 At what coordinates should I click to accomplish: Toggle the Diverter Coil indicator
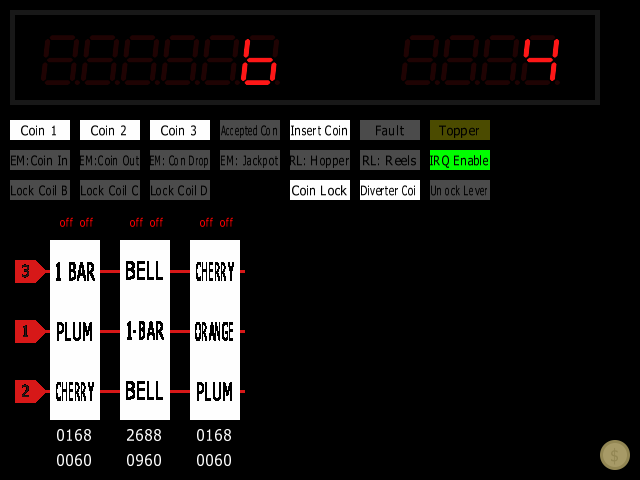click(390, 190)
